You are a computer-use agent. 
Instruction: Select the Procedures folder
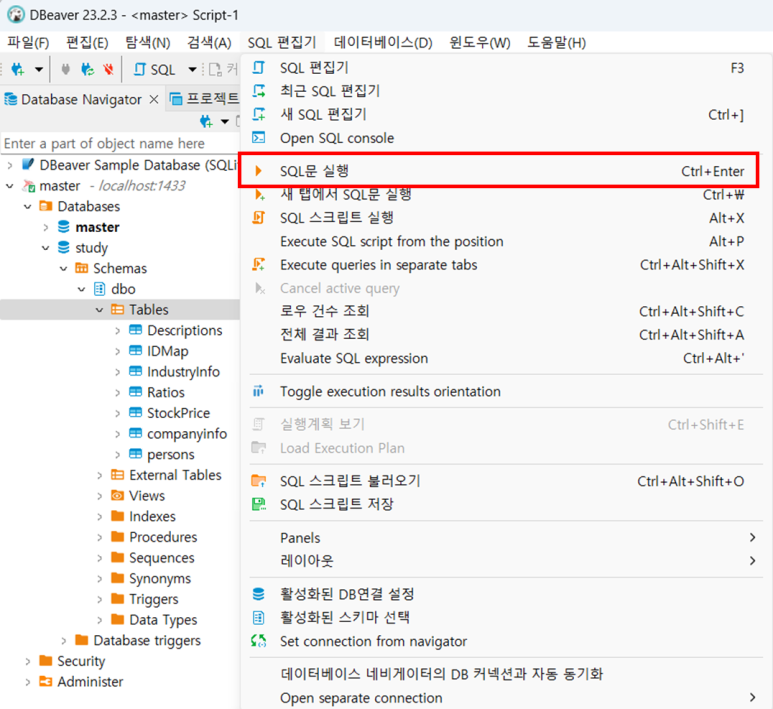pyautogui.click(x=163, y=537)
